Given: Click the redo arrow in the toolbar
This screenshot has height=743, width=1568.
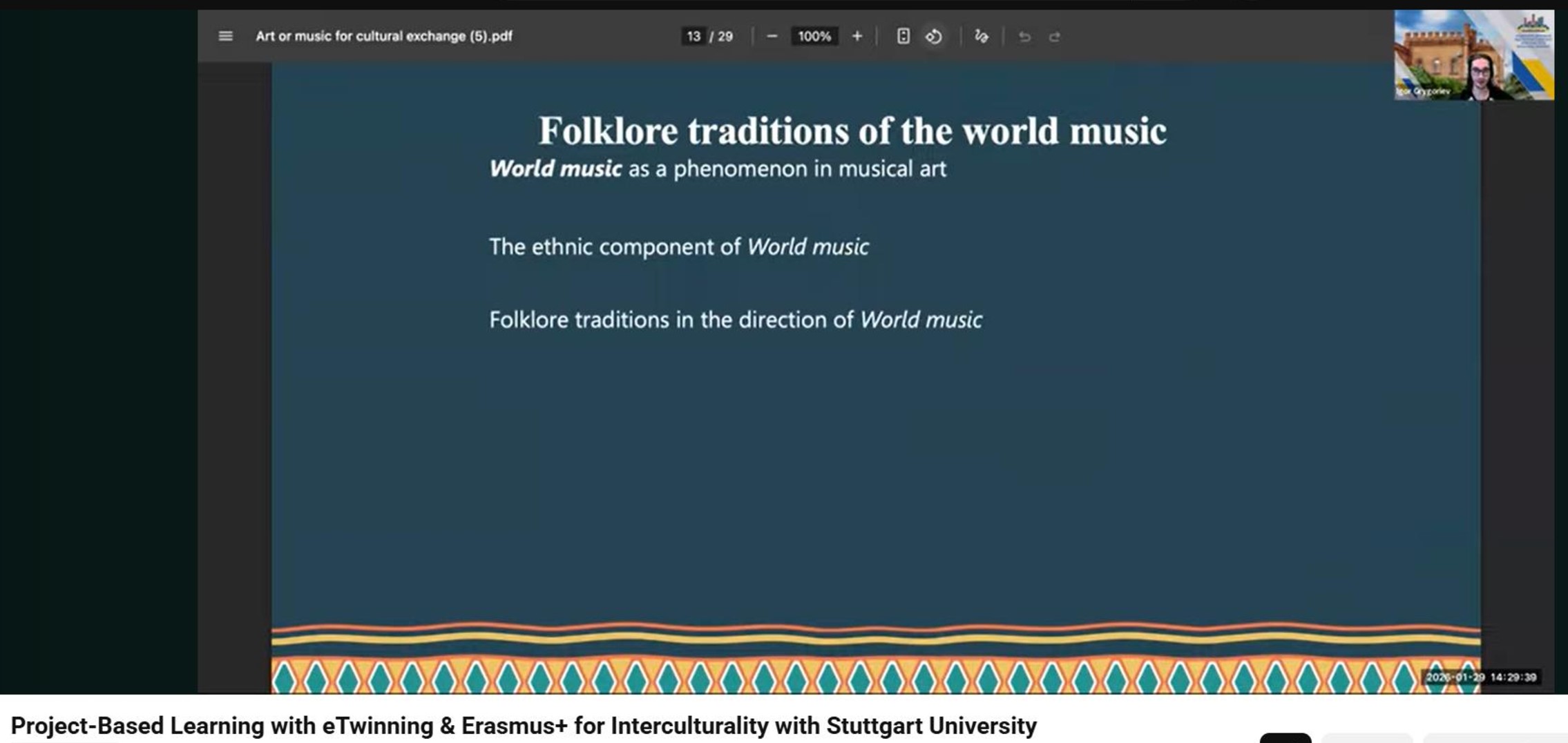Looking at the screenshot, I should pyautogui.click(x=1054, y=37).
